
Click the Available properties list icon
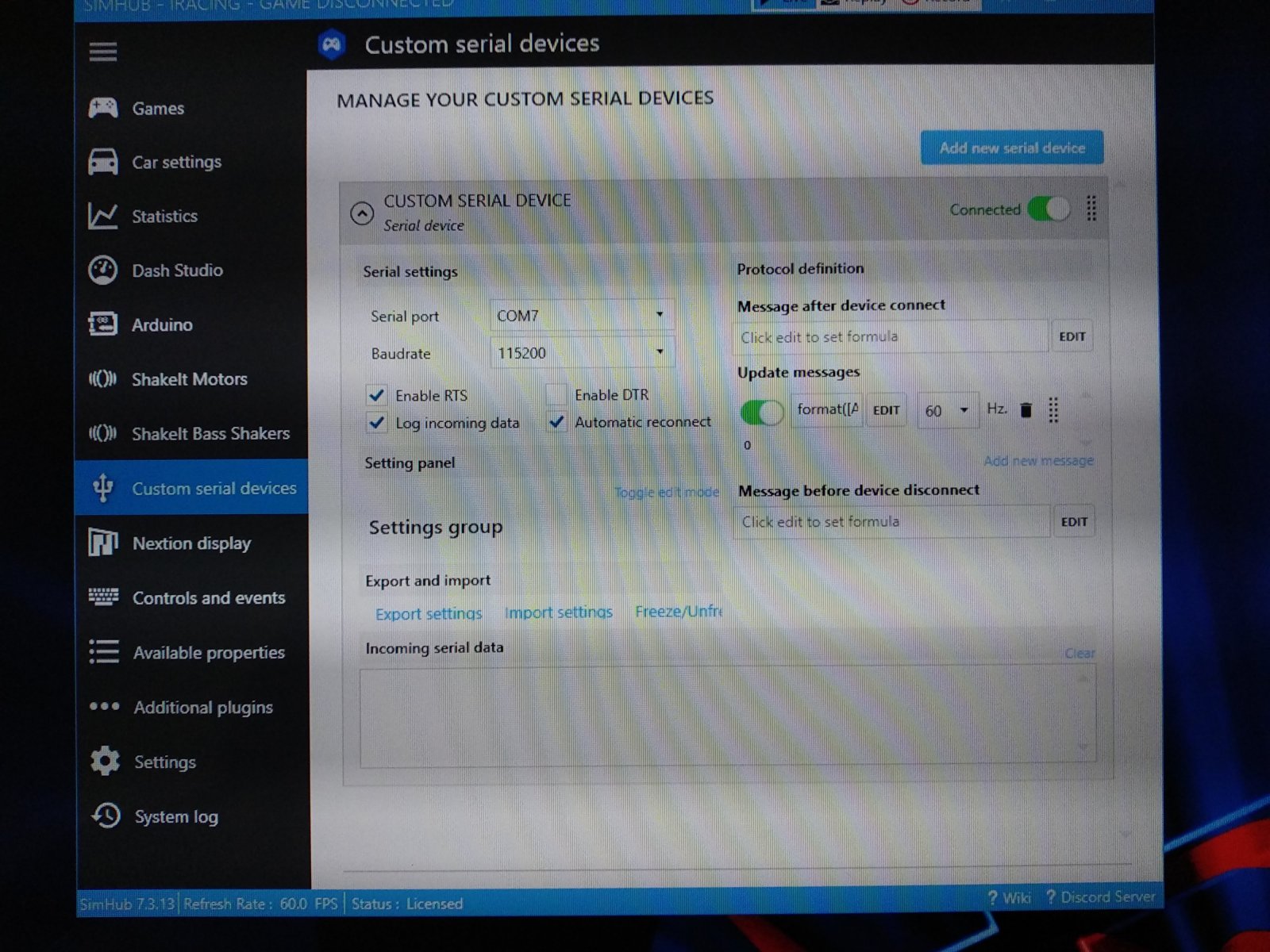click(x=104, y=651)
